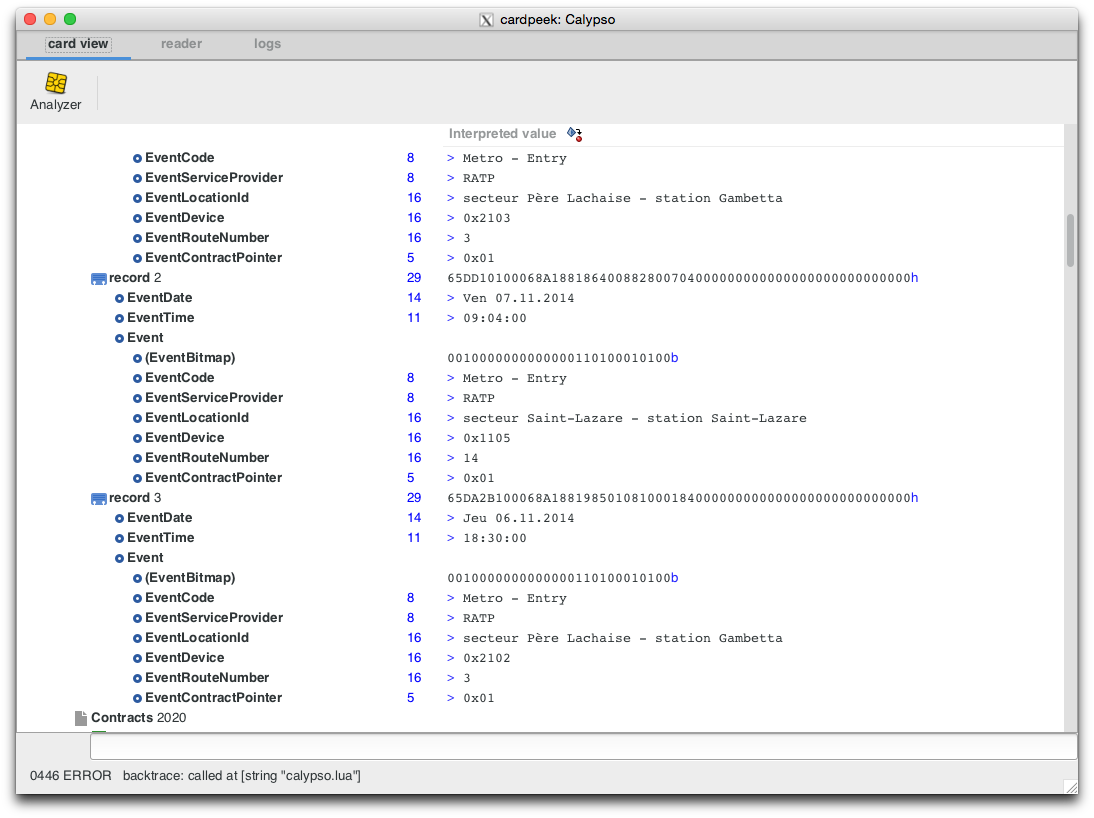Click the bullet icon of record 3 Event

(119, 558)
